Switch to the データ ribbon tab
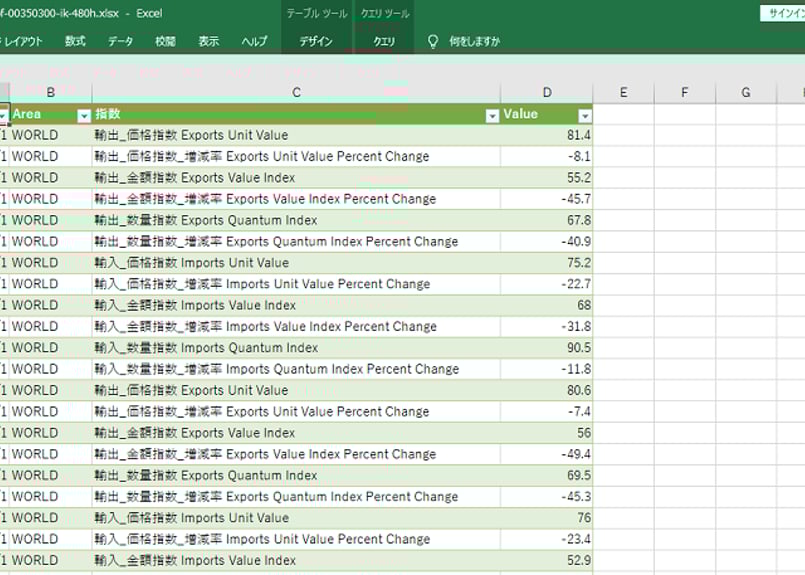This screenshot has height=575, width=805. 120,42
